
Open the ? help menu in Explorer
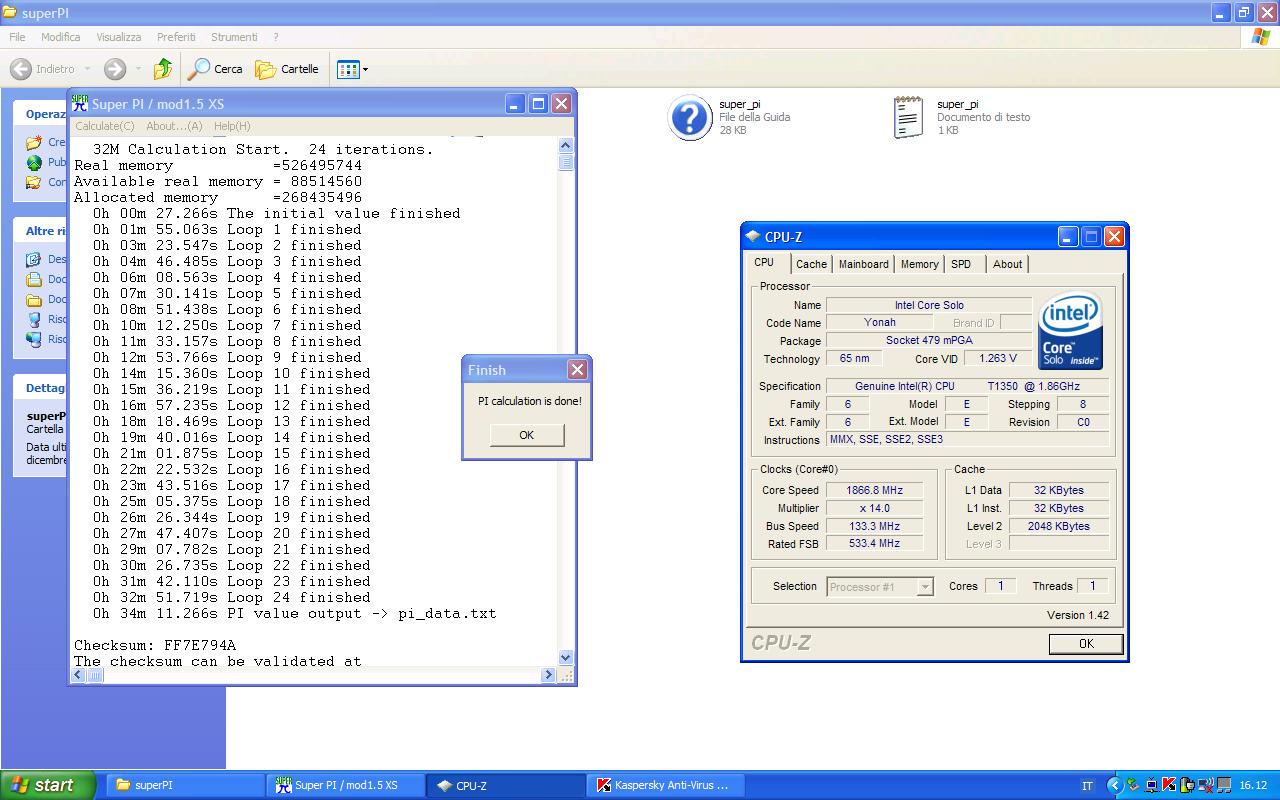coord(276,37)
